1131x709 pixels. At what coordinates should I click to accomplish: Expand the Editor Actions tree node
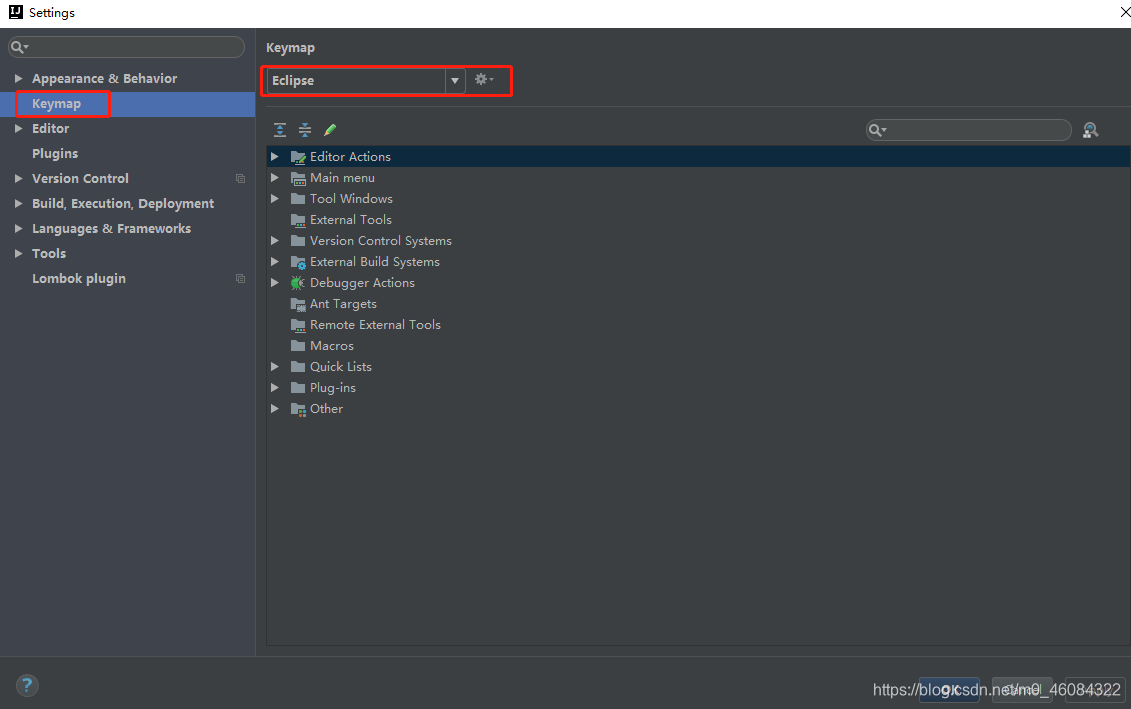[275, 157]
